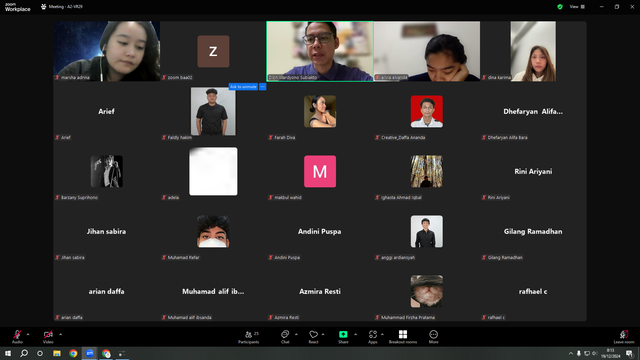Open the notification center icon
This screenshot has width=640, height=360.
point(629,353)
